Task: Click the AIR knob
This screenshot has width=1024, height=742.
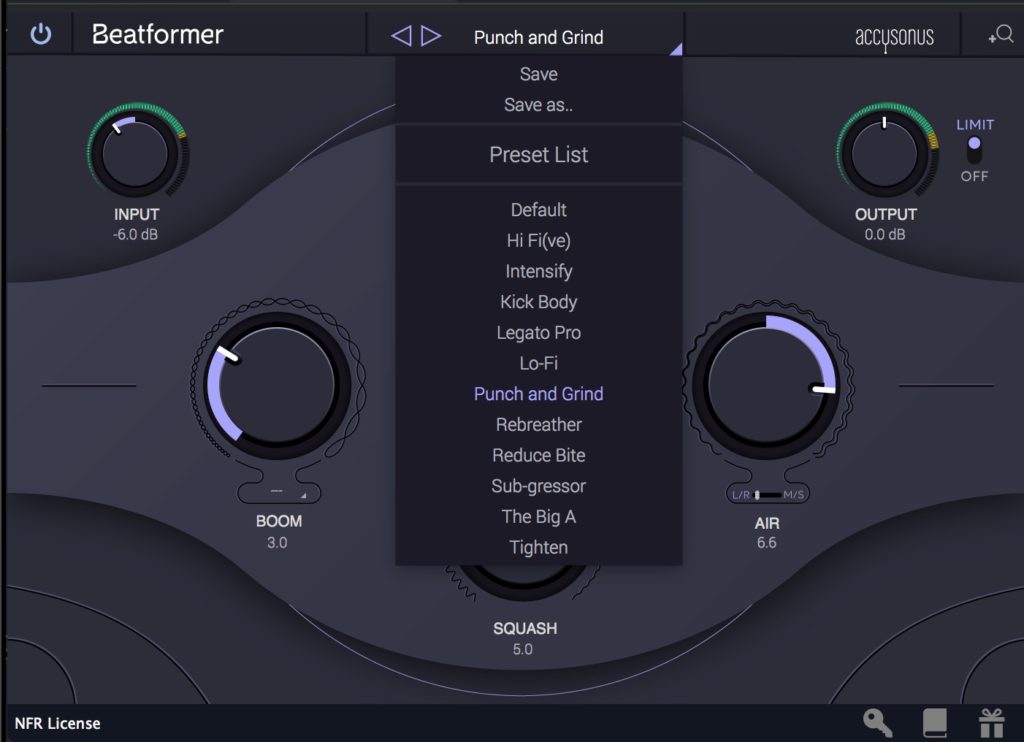Action: pos(767,385)
